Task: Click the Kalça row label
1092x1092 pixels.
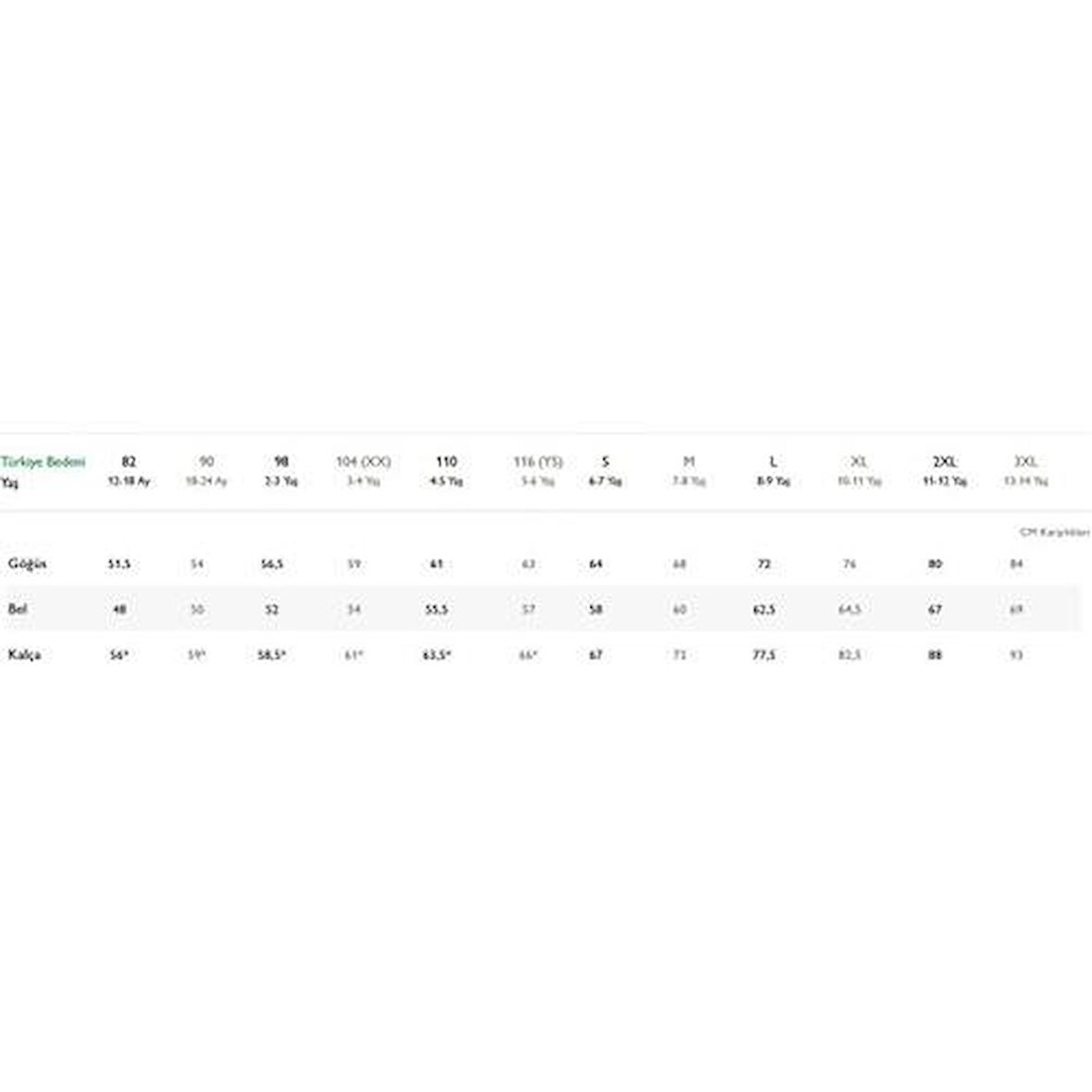Action: tap(24, 654)
